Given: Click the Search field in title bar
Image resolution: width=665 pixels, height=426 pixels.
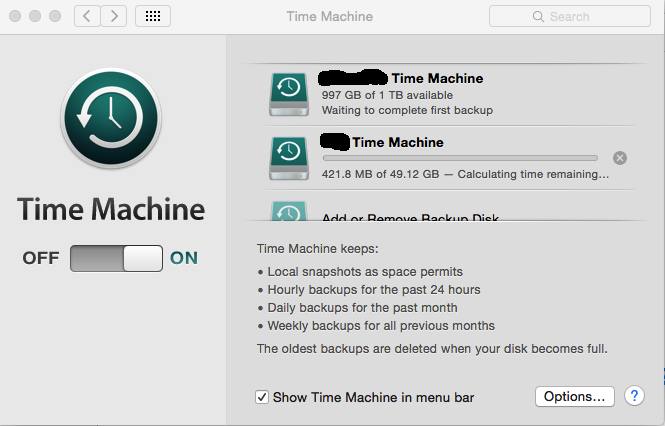Looking at the screenshot, I should tap(570, 16).
